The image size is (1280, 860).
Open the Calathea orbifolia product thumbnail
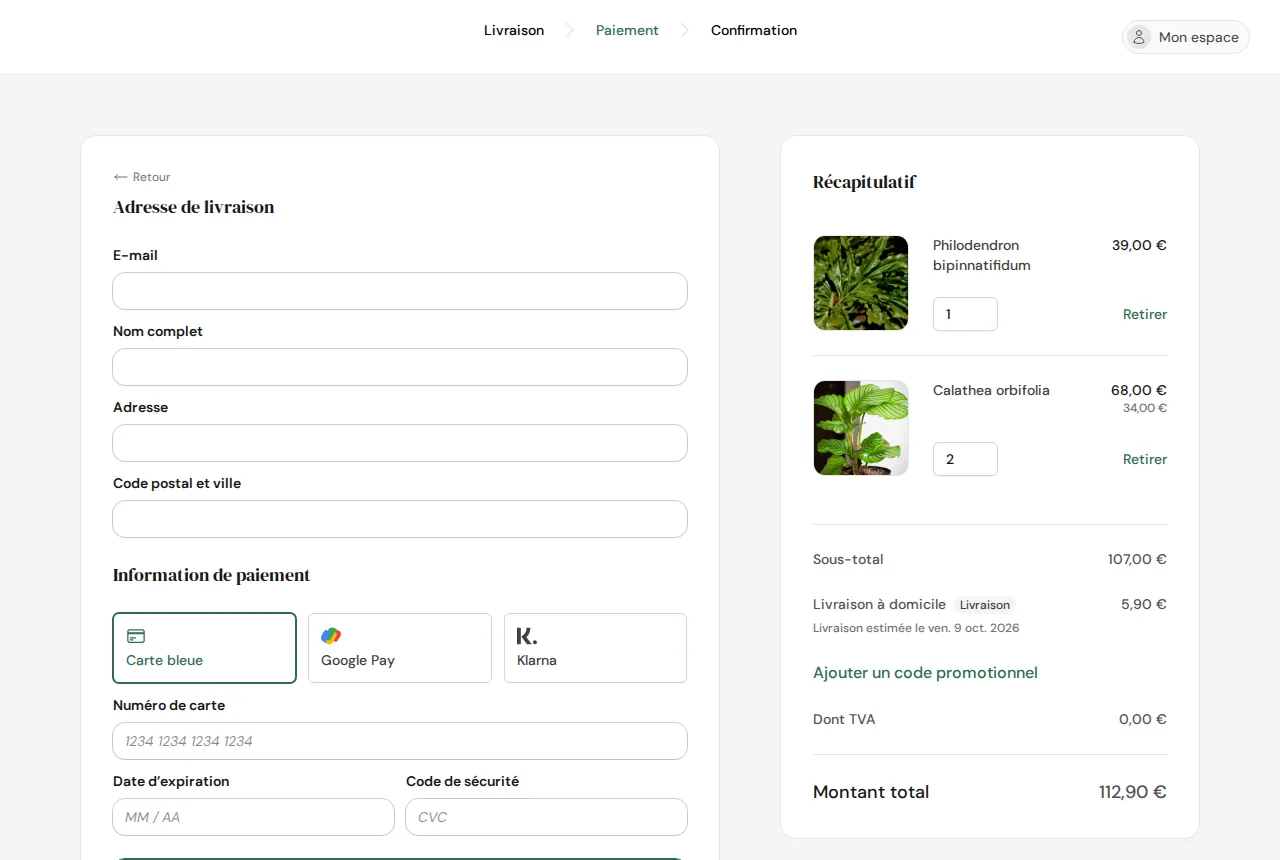[x=861, y=428]
